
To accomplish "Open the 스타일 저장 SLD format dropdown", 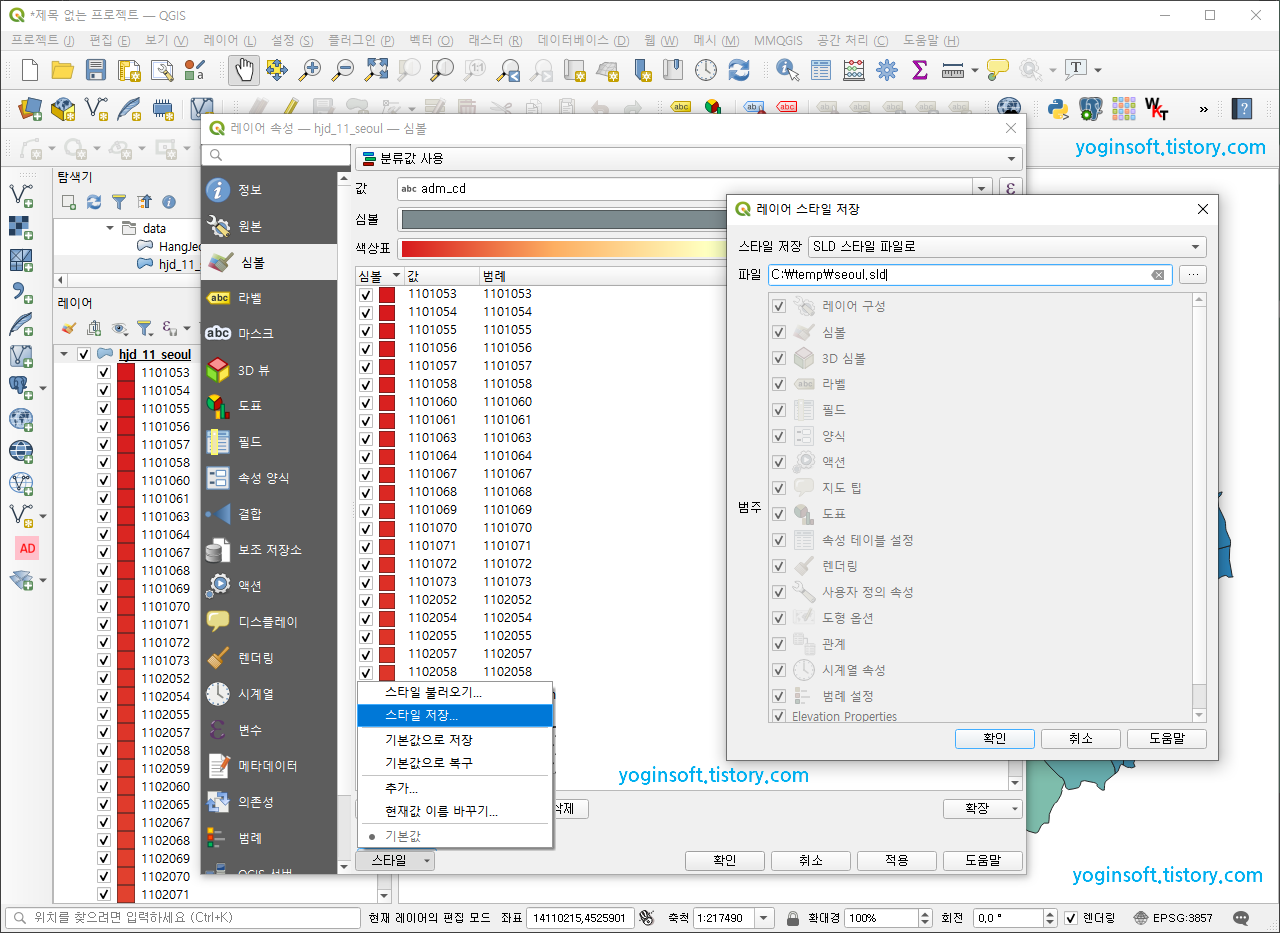I will point(1007,247).
